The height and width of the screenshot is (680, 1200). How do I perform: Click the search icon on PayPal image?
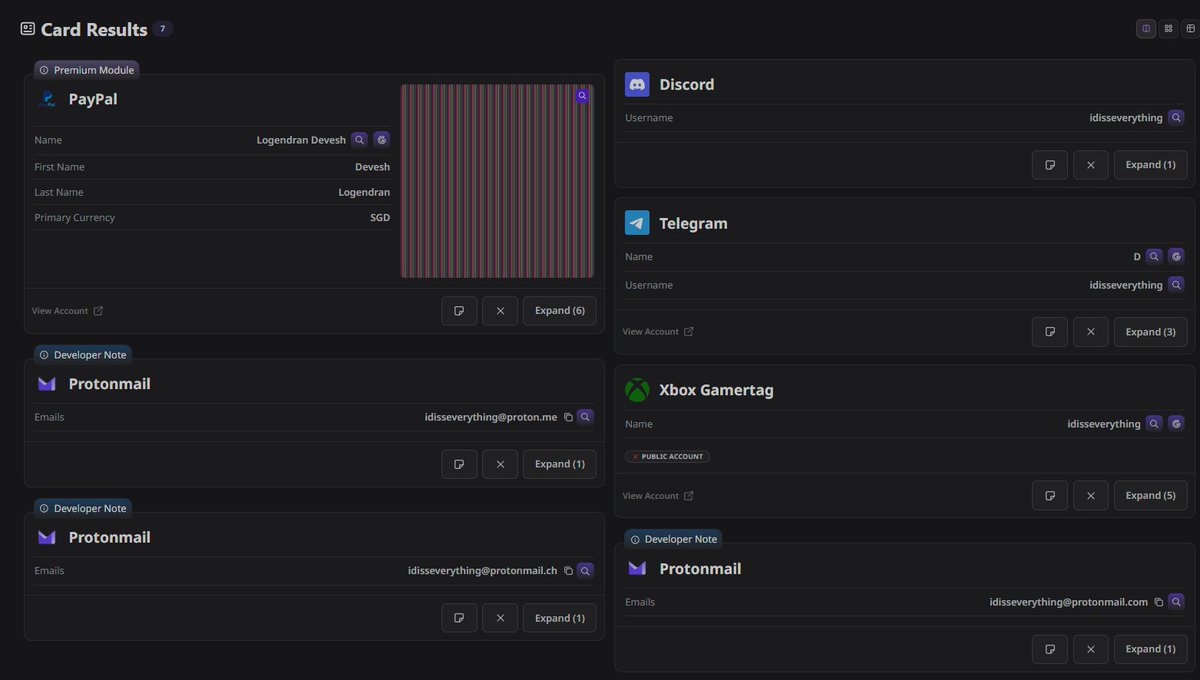point(582,96)
